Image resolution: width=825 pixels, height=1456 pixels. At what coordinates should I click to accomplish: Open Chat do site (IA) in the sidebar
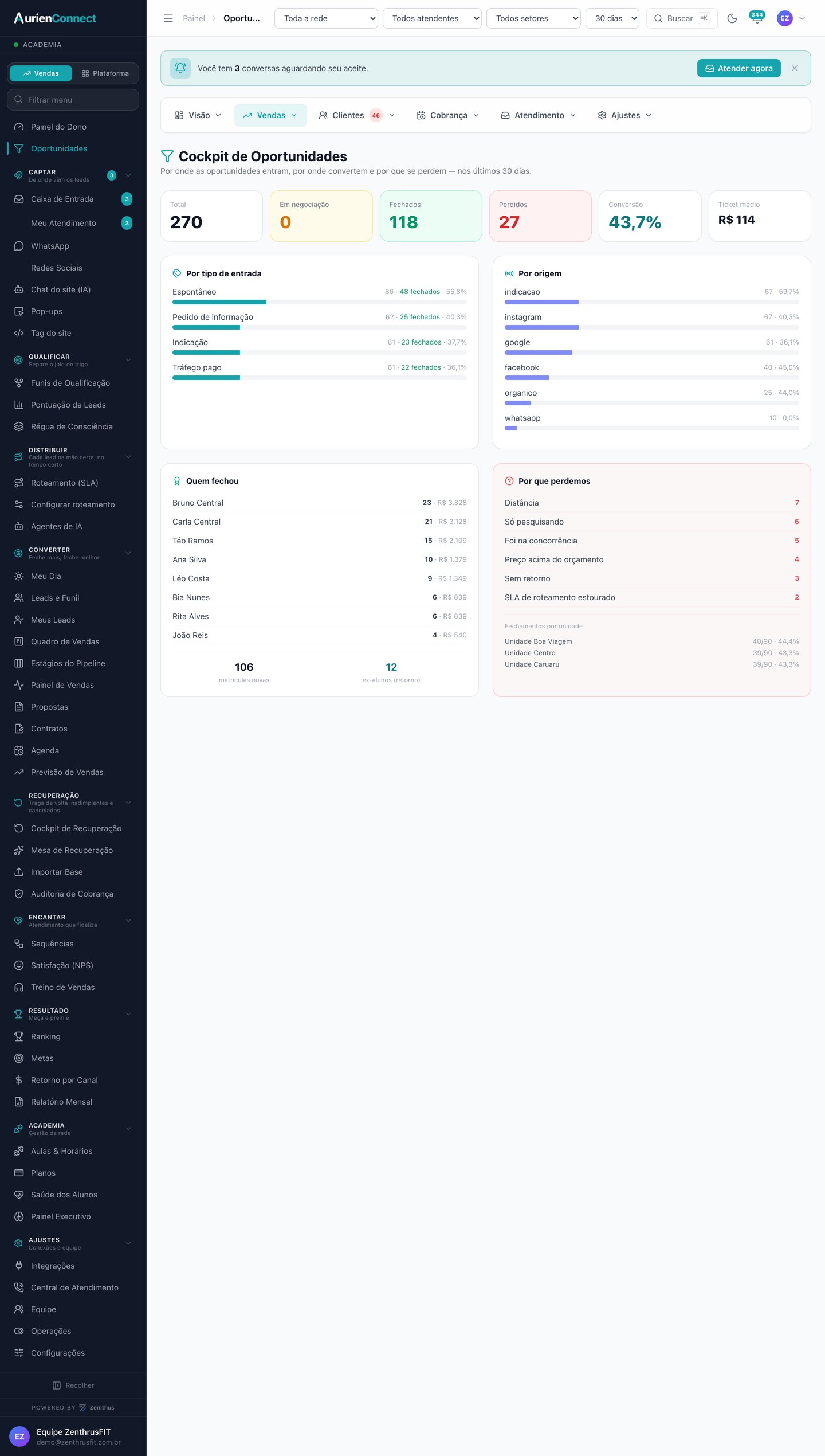click(73, 289)
